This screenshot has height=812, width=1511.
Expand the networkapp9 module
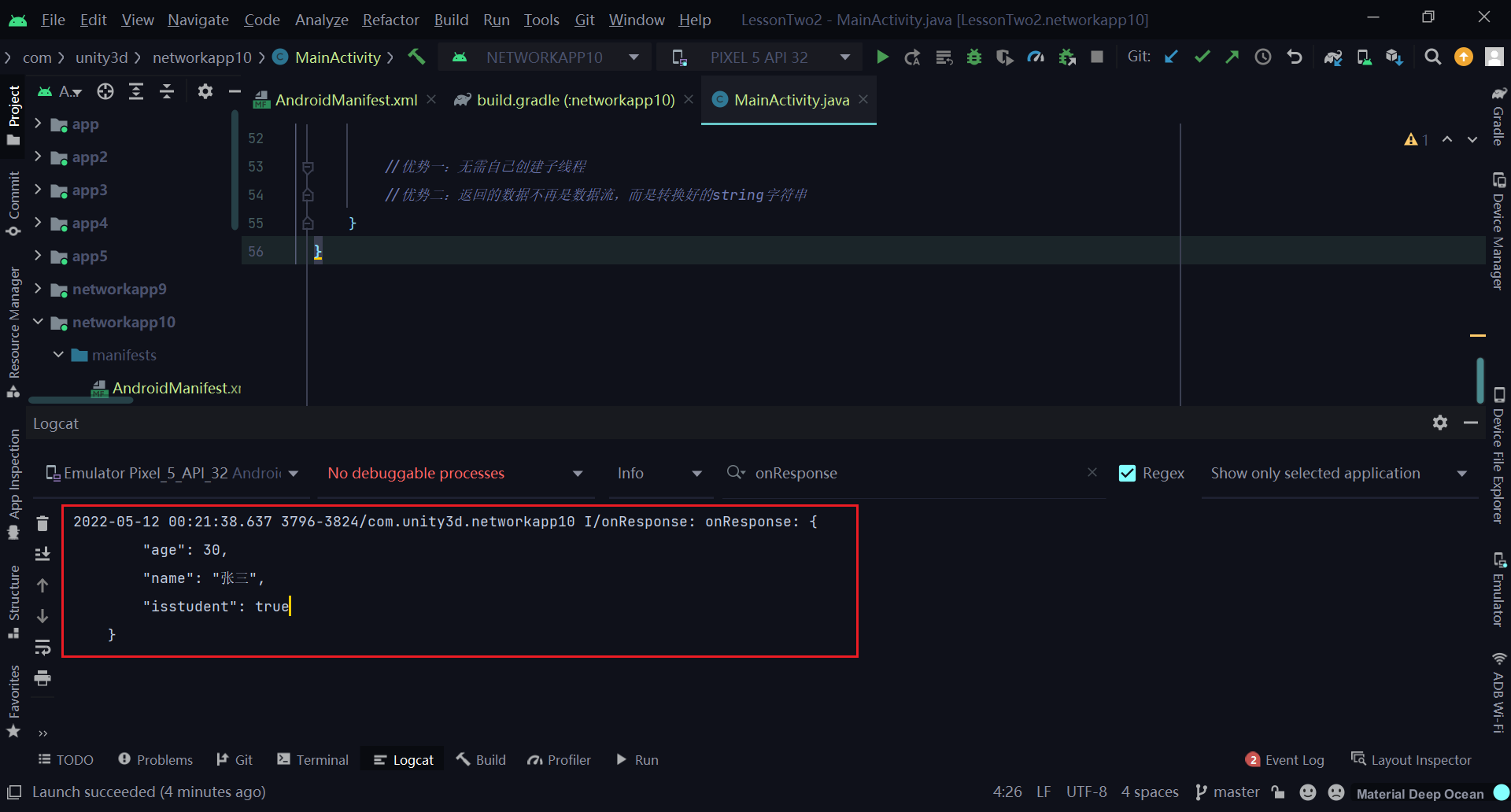(x=38, y=289)
